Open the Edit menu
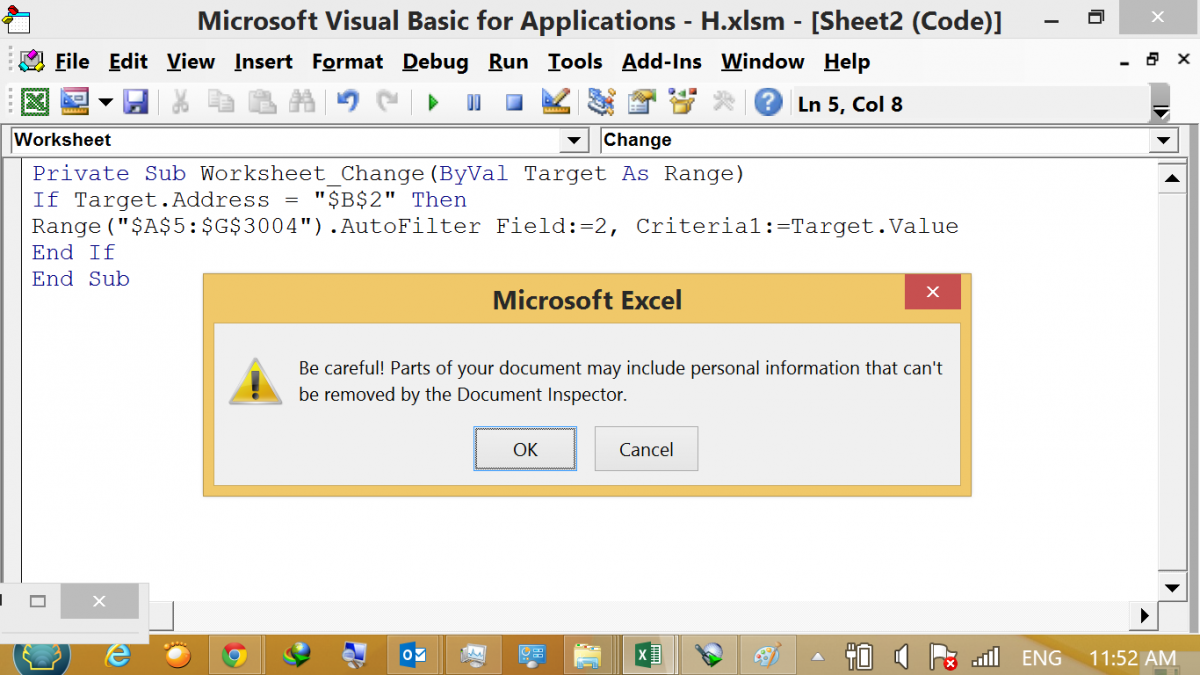The image size is (1200, 675). click(x=128, y=62)
